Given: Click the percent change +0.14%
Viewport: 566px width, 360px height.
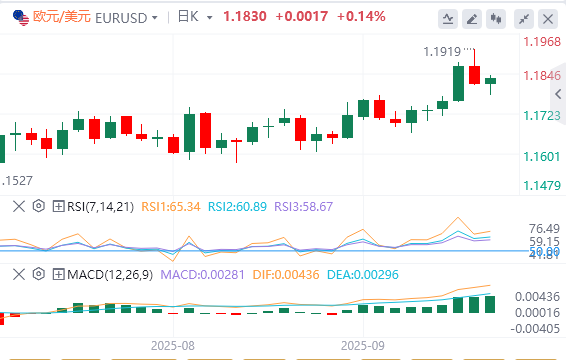Looking at the screenshot, I should pyautogui.click(x=361, y=17).
